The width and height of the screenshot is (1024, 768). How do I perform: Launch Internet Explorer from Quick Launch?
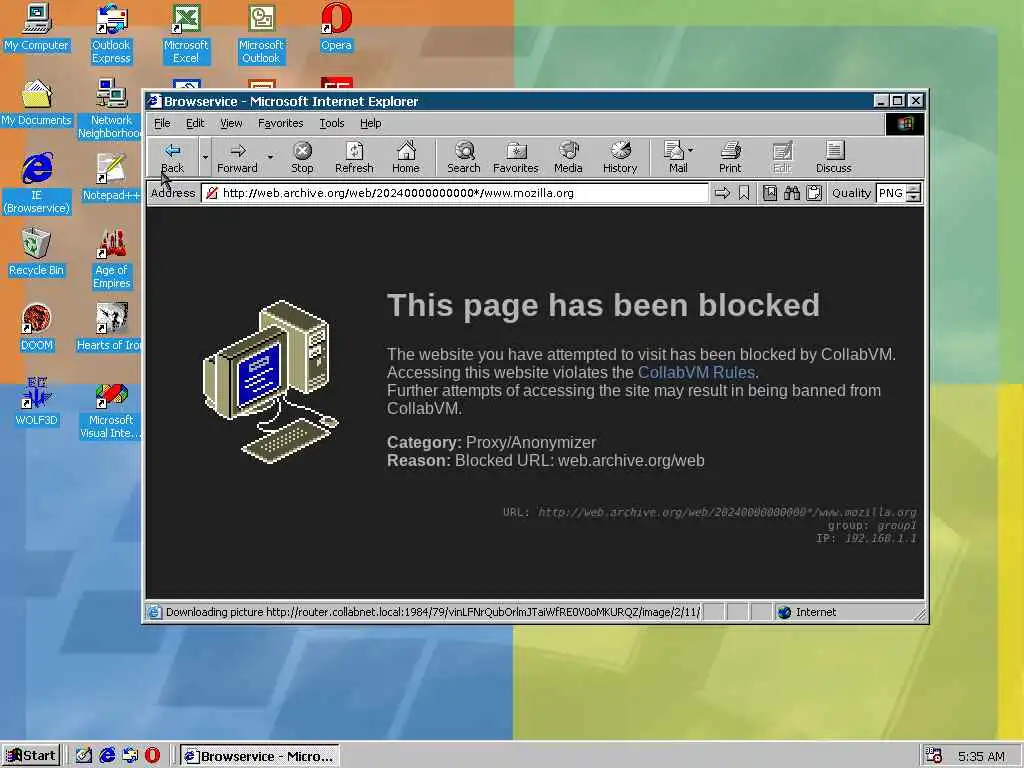pyautogui.click(x=107, y=756)
